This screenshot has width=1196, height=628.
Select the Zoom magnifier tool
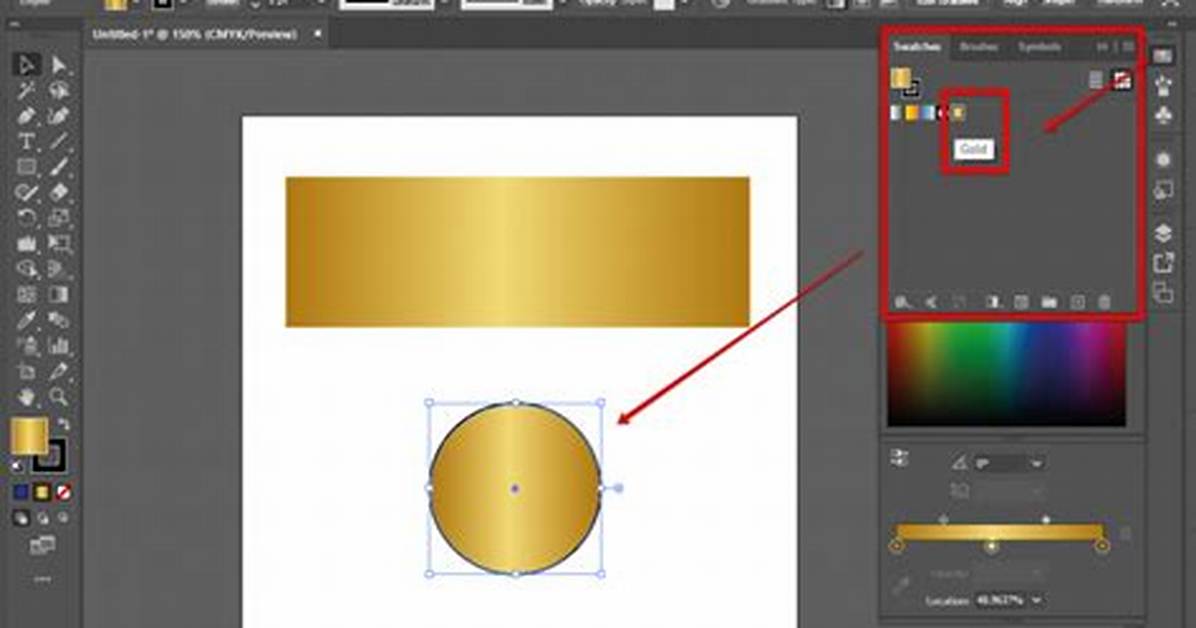tap(59, 397)
